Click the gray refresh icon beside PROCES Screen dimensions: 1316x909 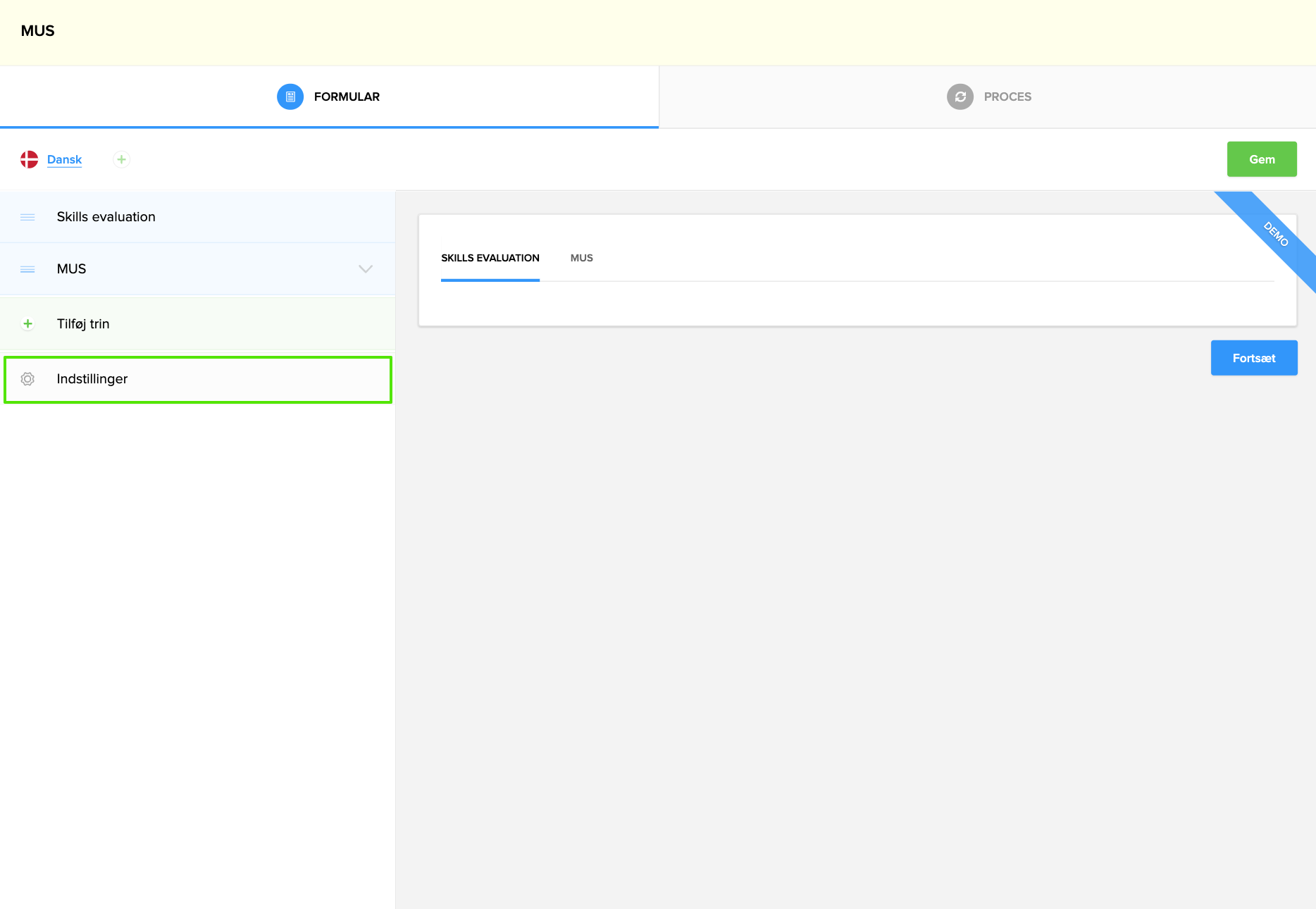[960, 97]
